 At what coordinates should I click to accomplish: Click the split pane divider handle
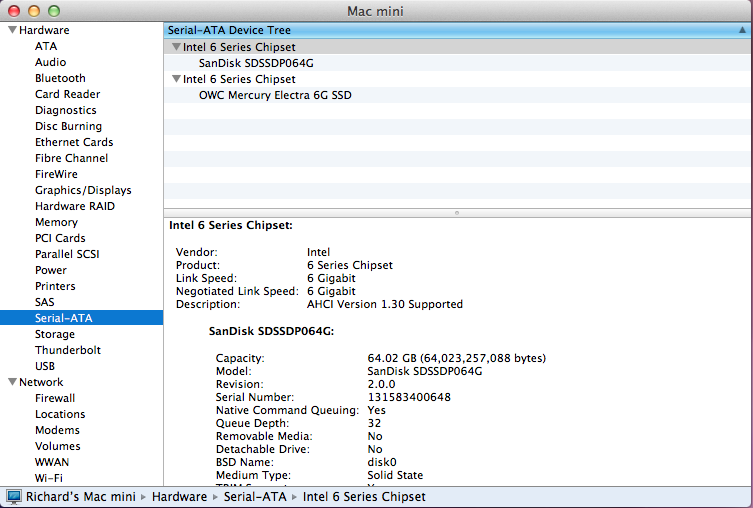click(457, 213)
